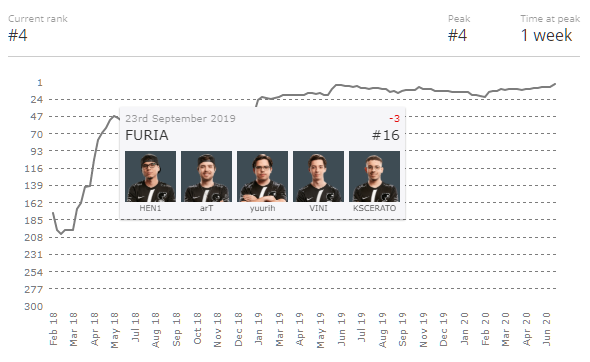Click the Jun 20 label on the x-axis
The image size is (590, 362).
pyautogui.click(x=546, y=329)
